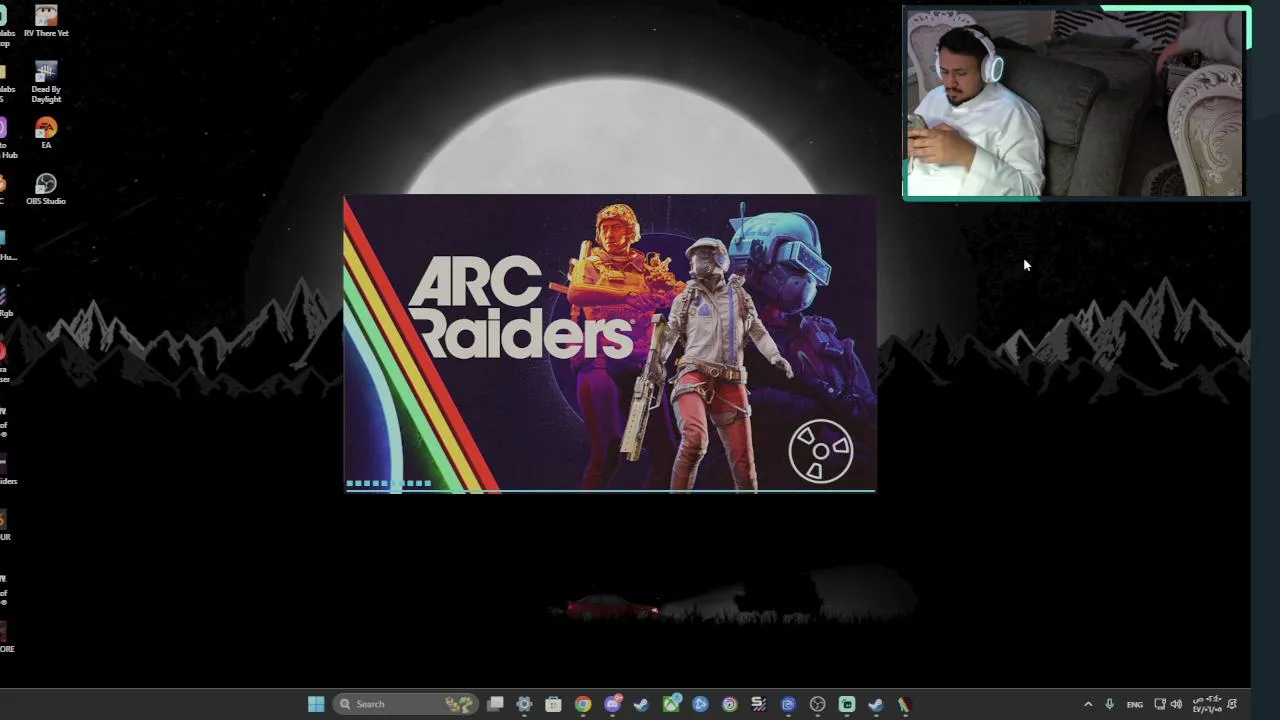Open the Windows Start menu
The image size is (1280, 720).
tap(316, 704)
